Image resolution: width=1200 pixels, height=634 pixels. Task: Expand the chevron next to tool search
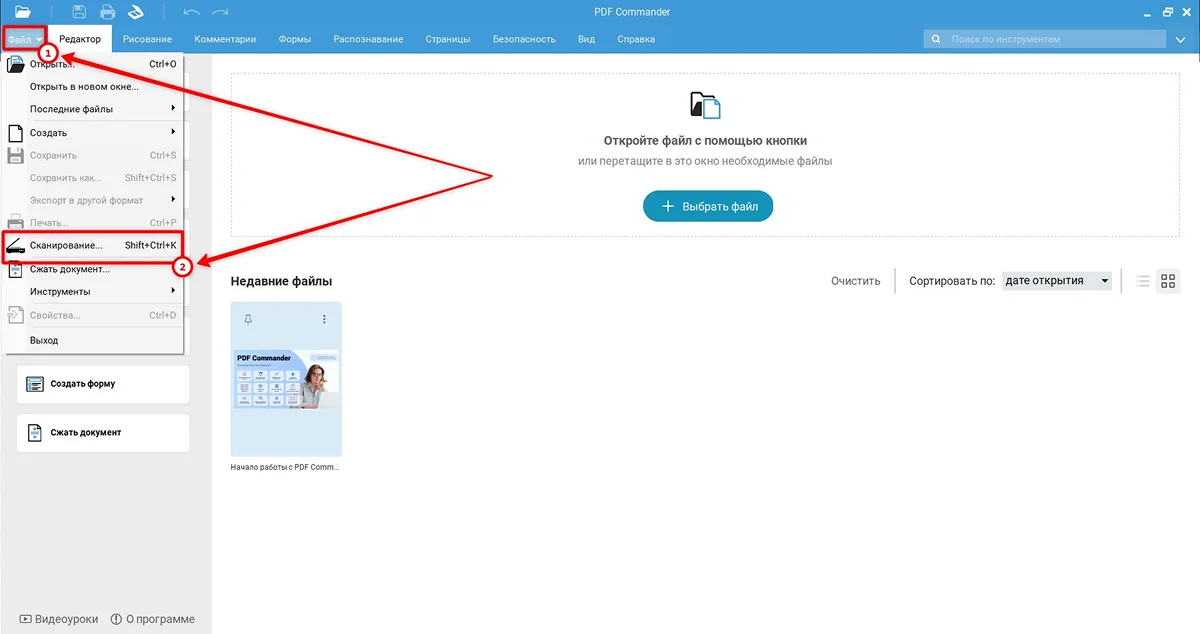(1180, 39)
